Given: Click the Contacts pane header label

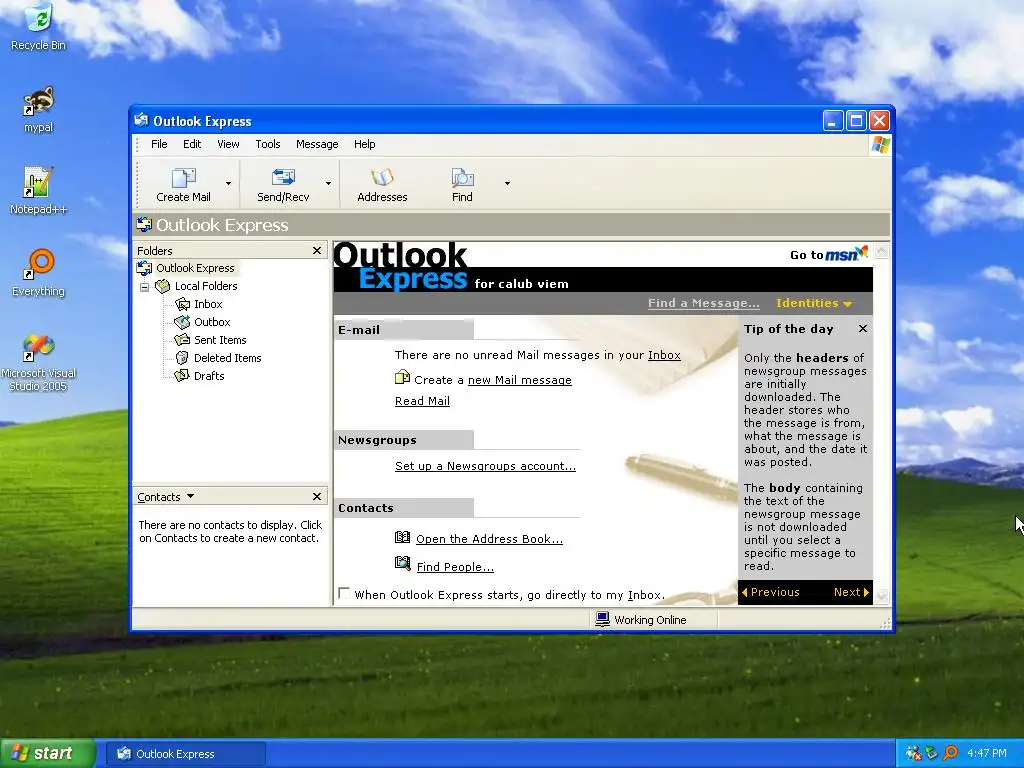Looking at the screenshot, I should coord(159,497).
